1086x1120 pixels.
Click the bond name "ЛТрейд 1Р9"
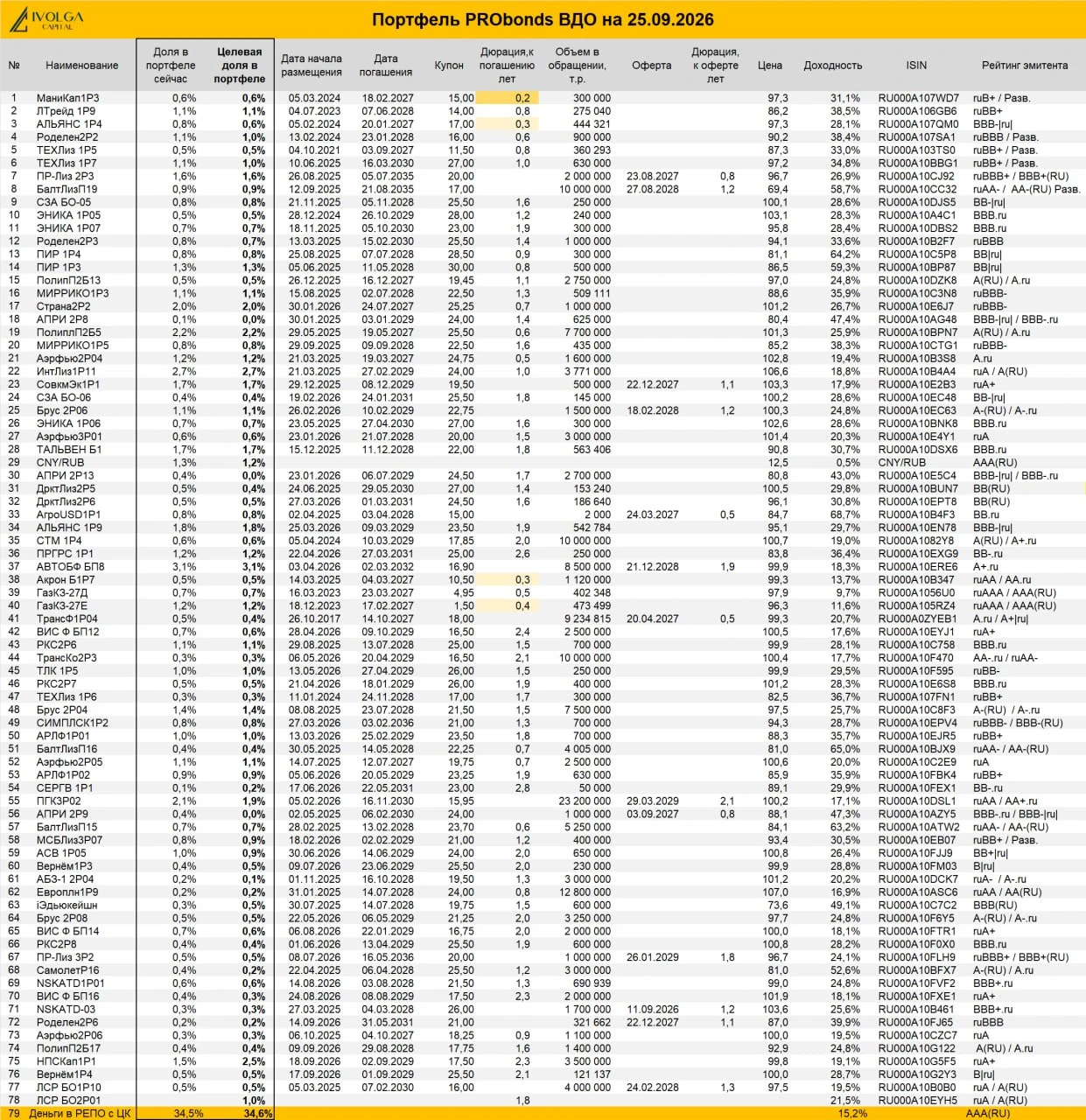tap(66, 111)
